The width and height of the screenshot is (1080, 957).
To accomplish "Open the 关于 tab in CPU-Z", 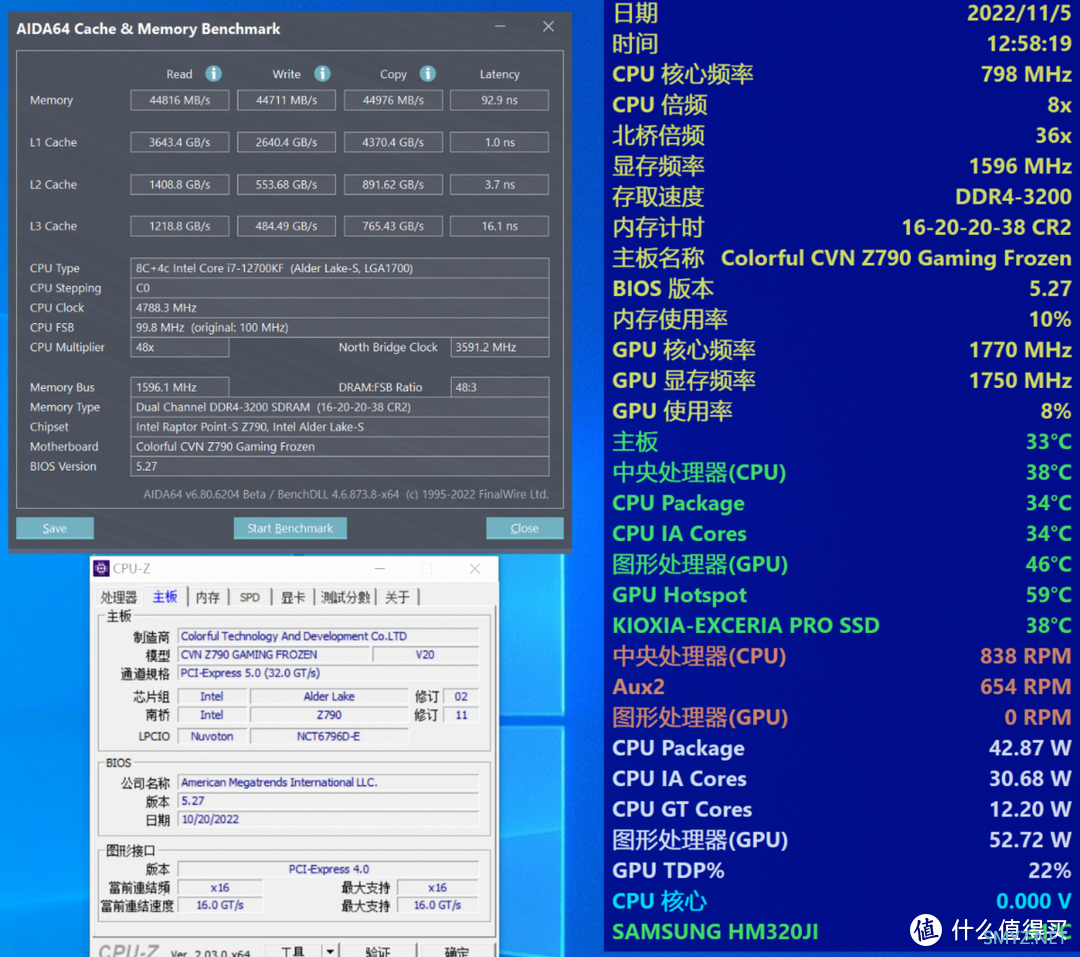I will tap(397, 597).
